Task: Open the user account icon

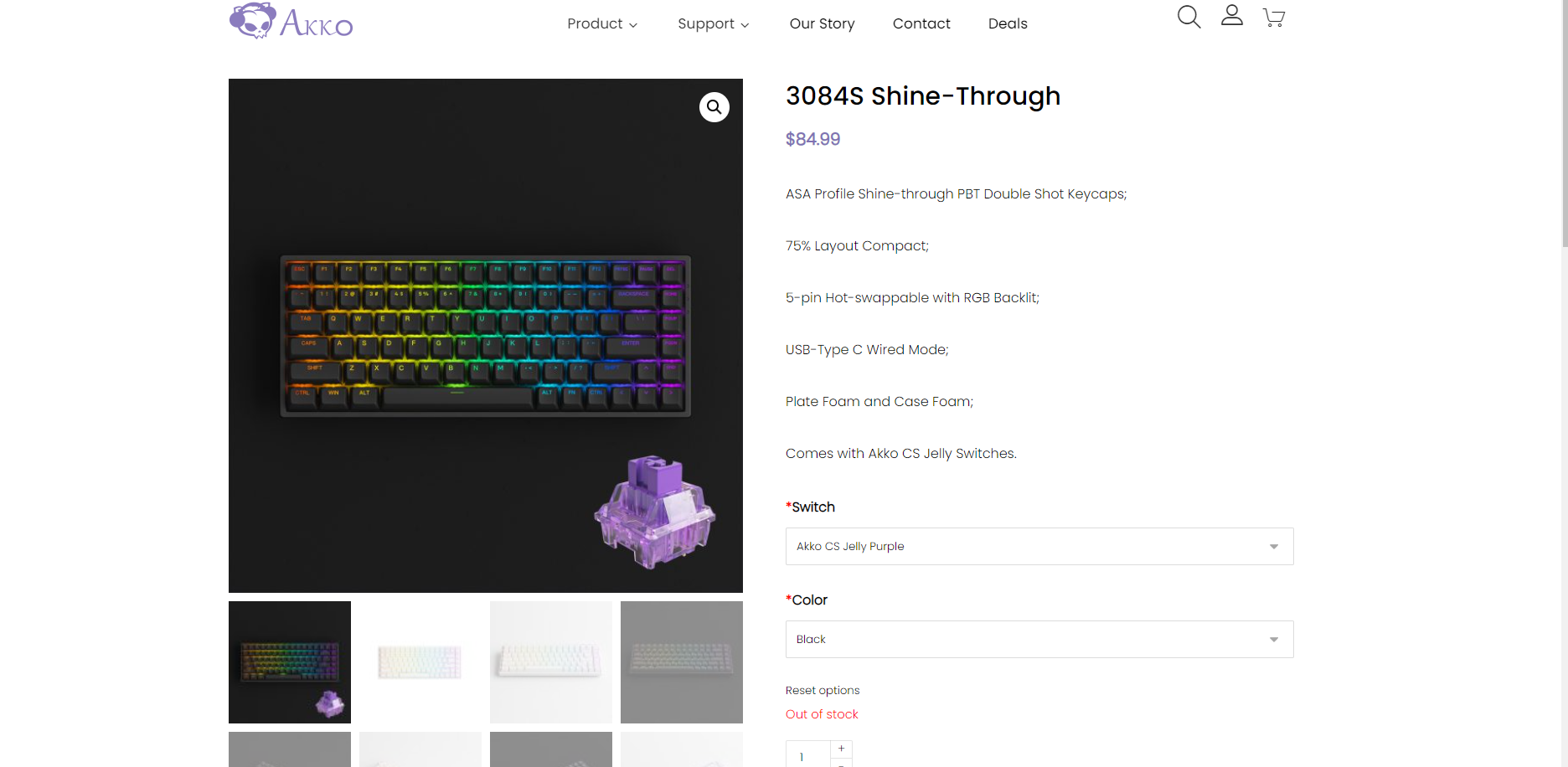Action: point(1231,15)
